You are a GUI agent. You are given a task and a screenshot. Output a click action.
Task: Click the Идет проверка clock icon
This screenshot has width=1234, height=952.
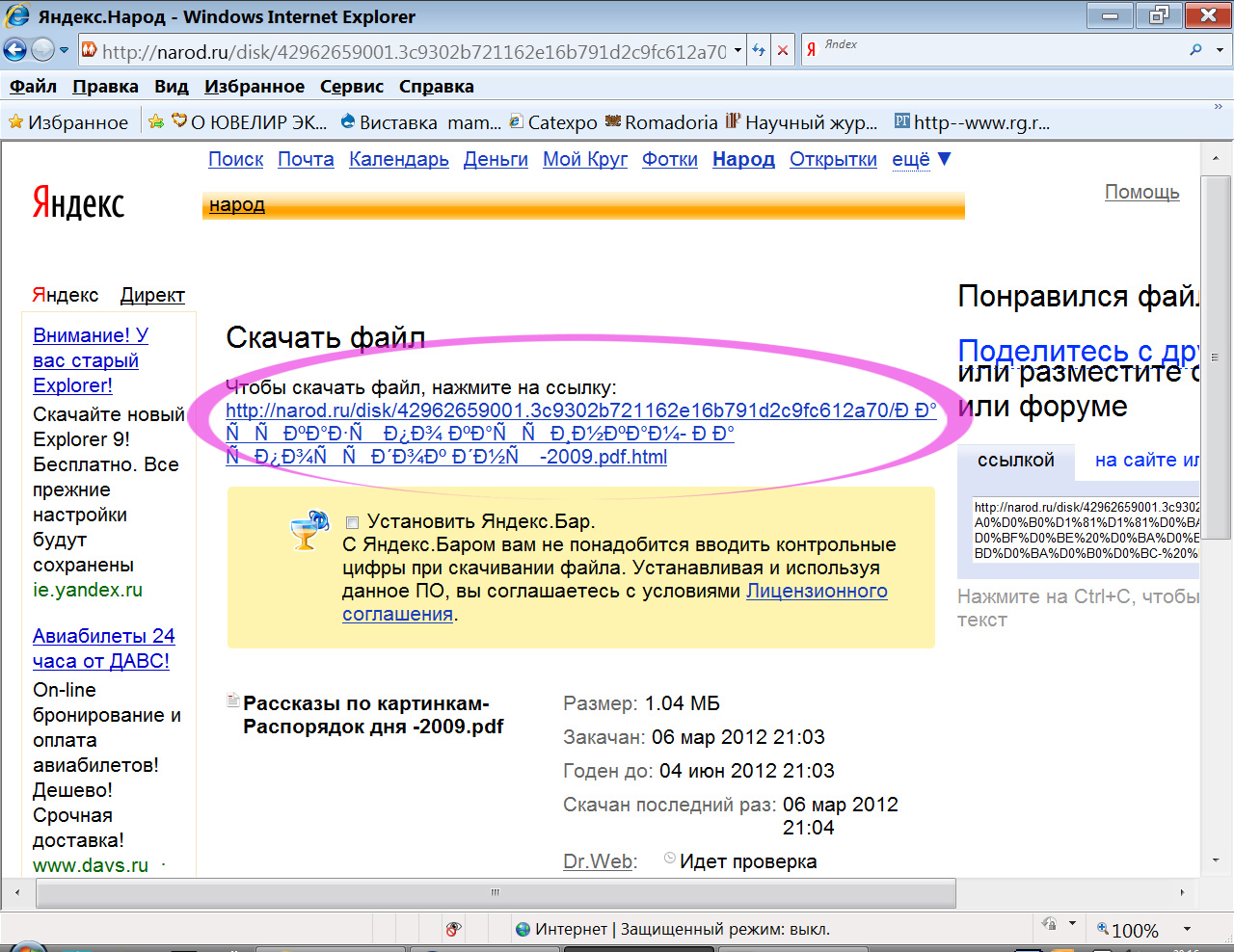670,858
